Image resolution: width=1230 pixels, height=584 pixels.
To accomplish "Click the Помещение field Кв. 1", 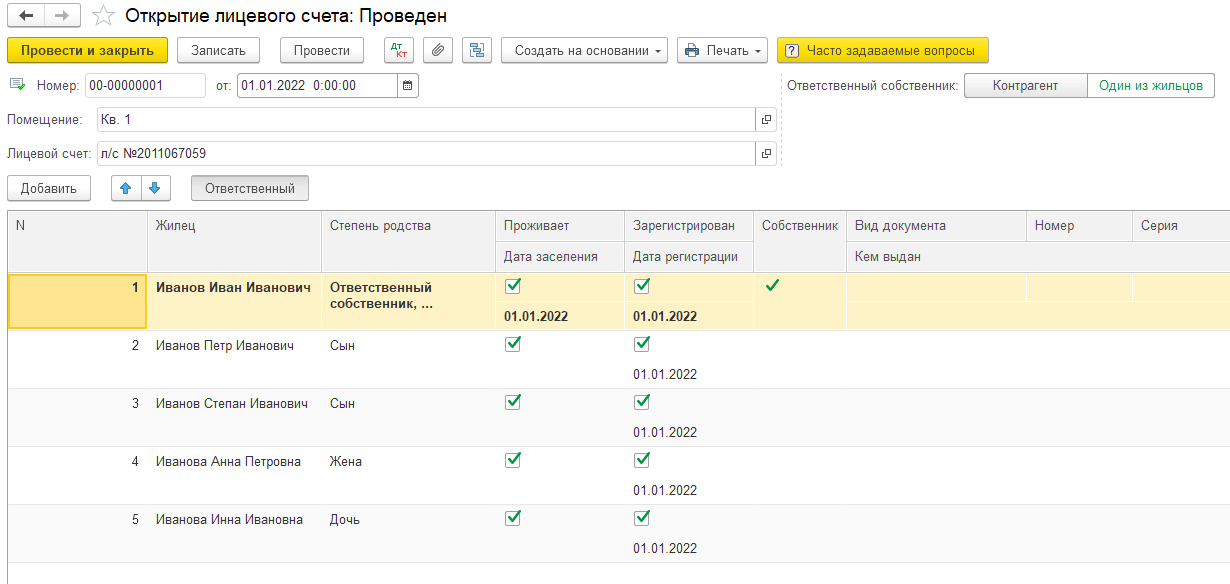I will pyautogui.click(x=426, y=120).
